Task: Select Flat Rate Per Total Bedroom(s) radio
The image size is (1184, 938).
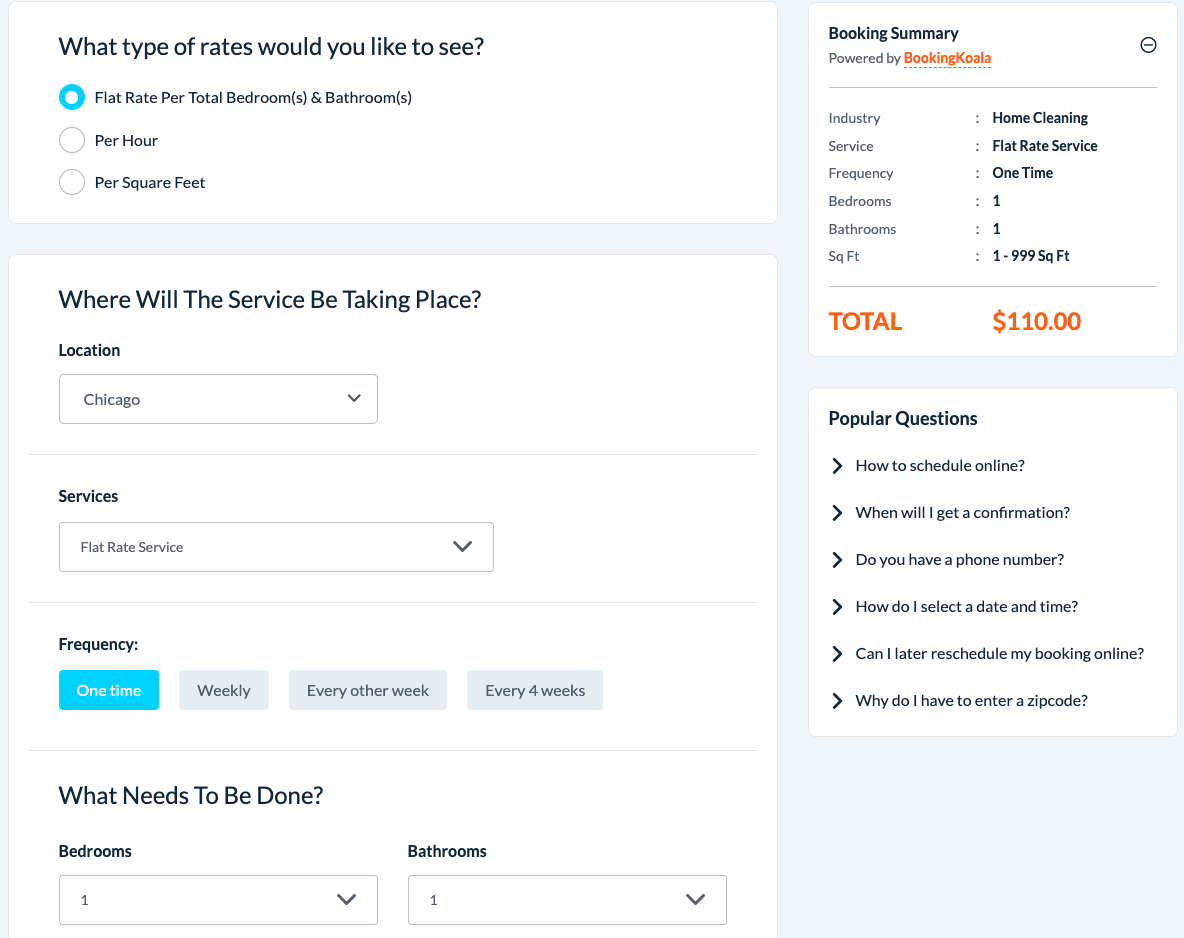Action: pos(72,97)
